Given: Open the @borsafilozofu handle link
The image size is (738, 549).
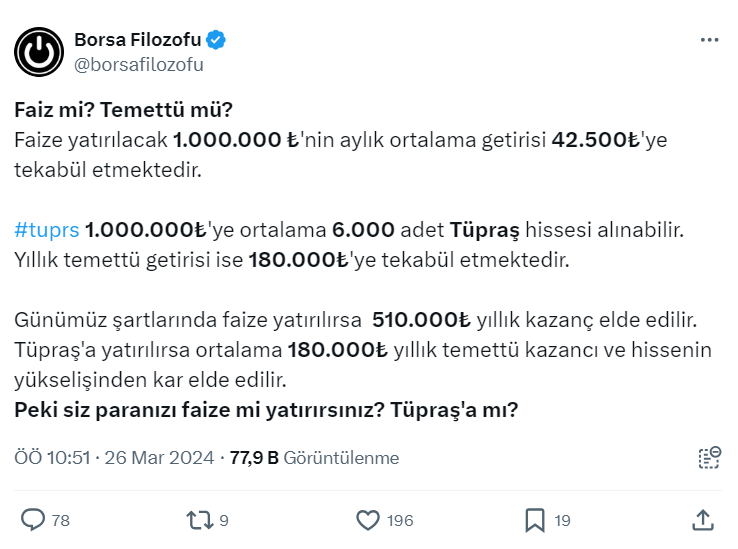Looking at the screenshot, I should (139, 65).
